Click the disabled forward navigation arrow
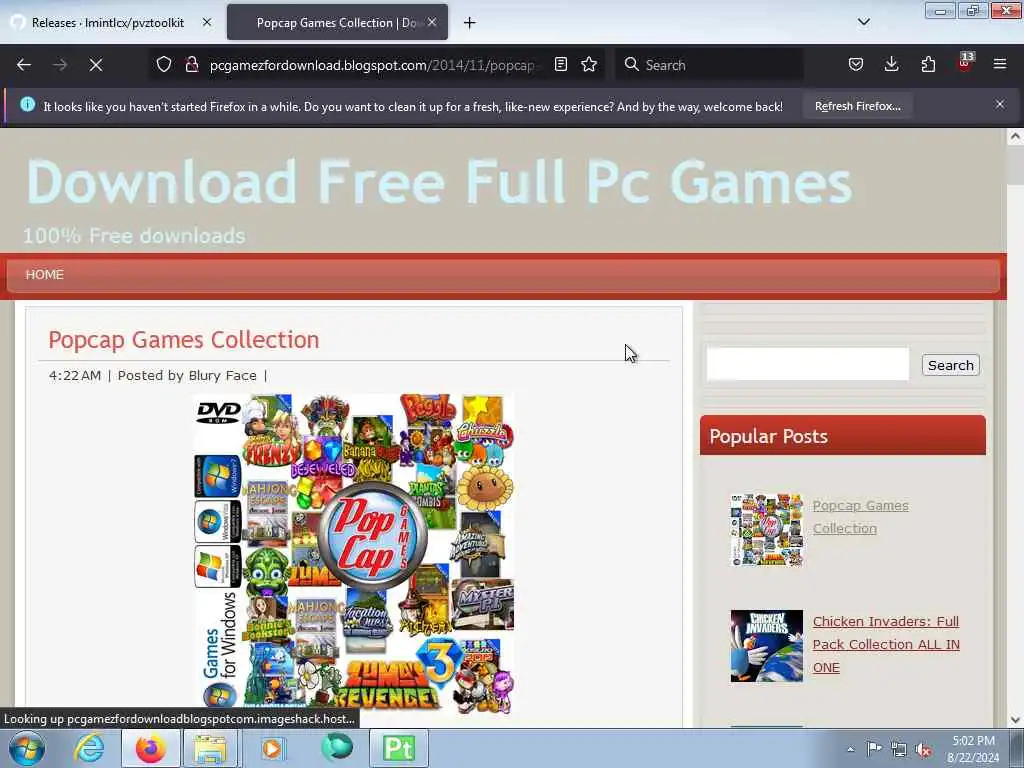Screen dimensions: 1024x768 60,65
